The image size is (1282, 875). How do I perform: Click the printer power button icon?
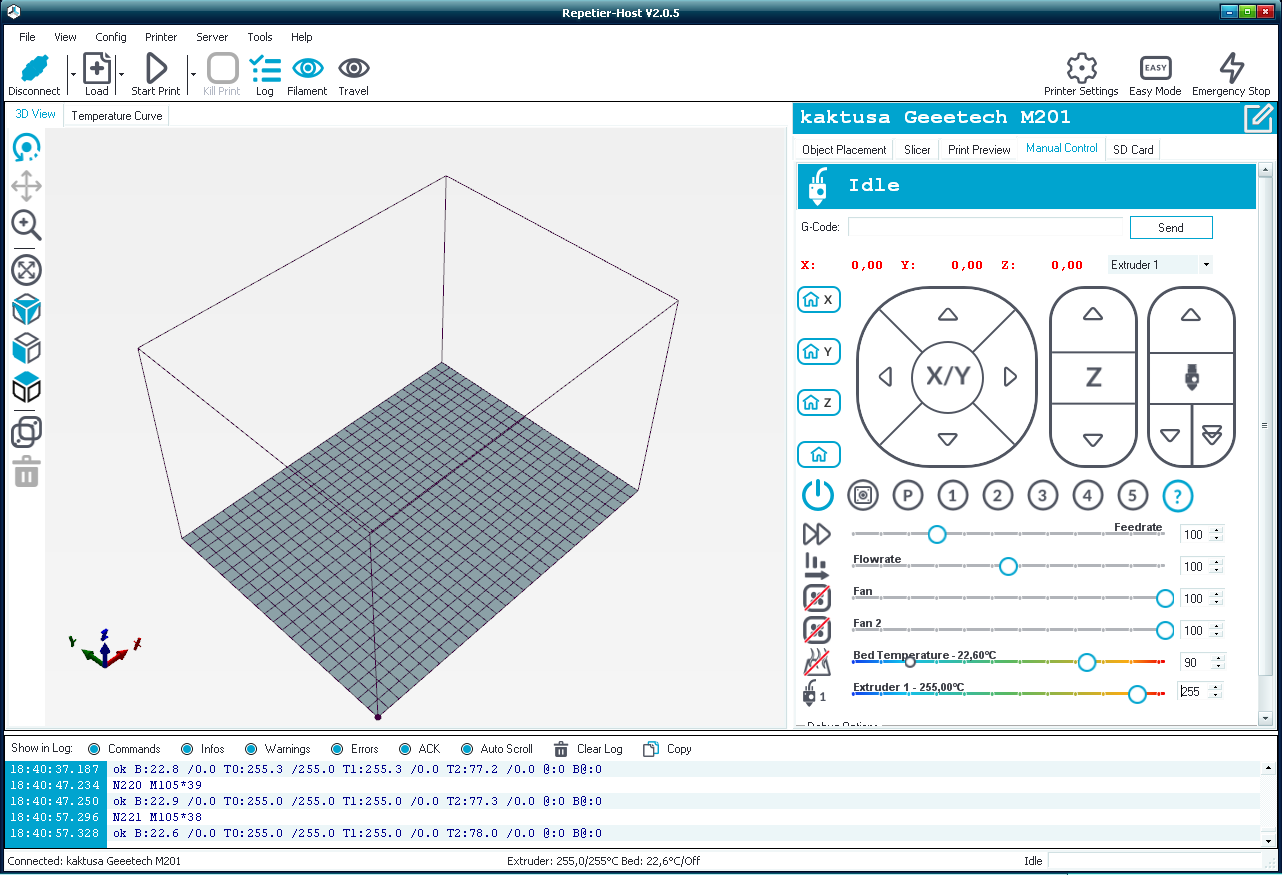pos(818,495)
